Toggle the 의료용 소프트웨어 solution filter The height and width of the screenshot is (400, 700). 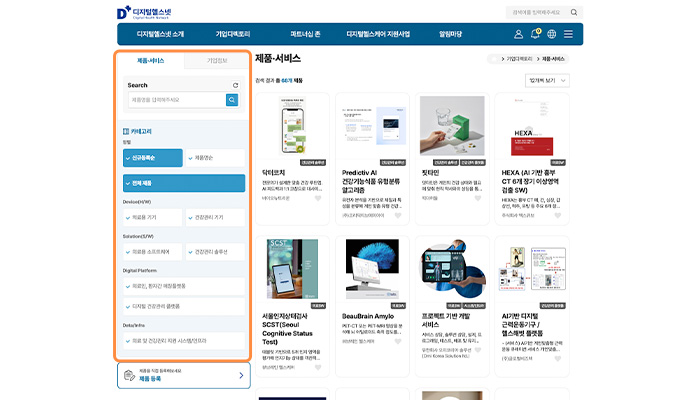coord(153,252)
